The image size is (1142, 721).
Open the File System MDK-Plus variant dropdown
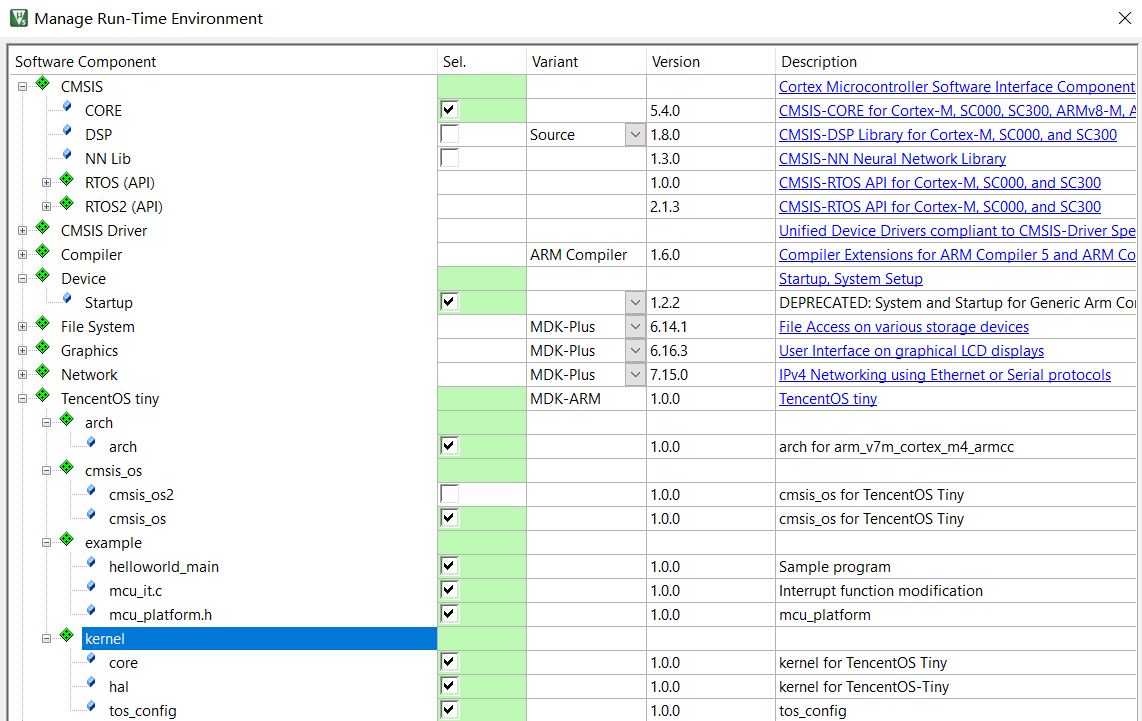point(635,327)
